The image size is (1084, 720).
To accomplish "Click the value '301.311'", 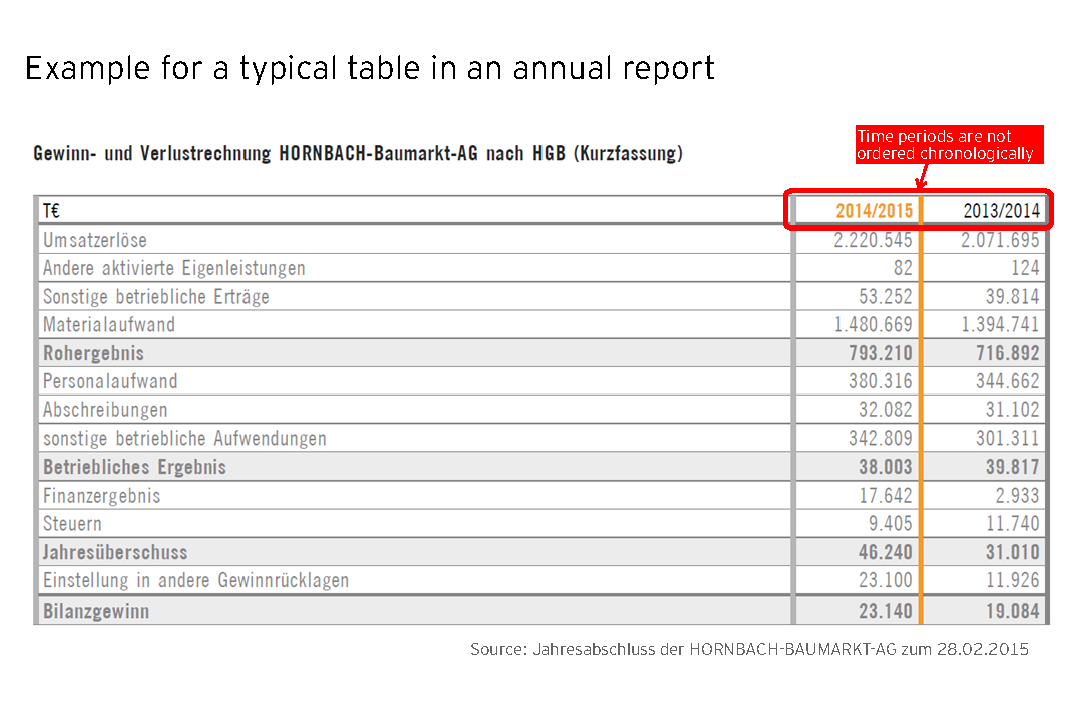I will 1008,439.
